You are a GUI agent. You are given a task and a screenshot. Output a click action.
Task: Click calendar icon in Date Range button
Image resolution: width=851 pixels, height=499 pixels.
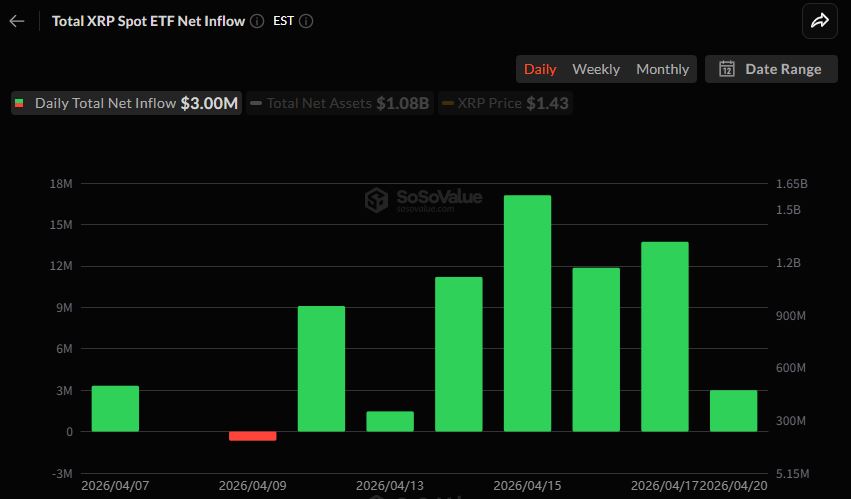pyautogui.click(x=727, y=69)
